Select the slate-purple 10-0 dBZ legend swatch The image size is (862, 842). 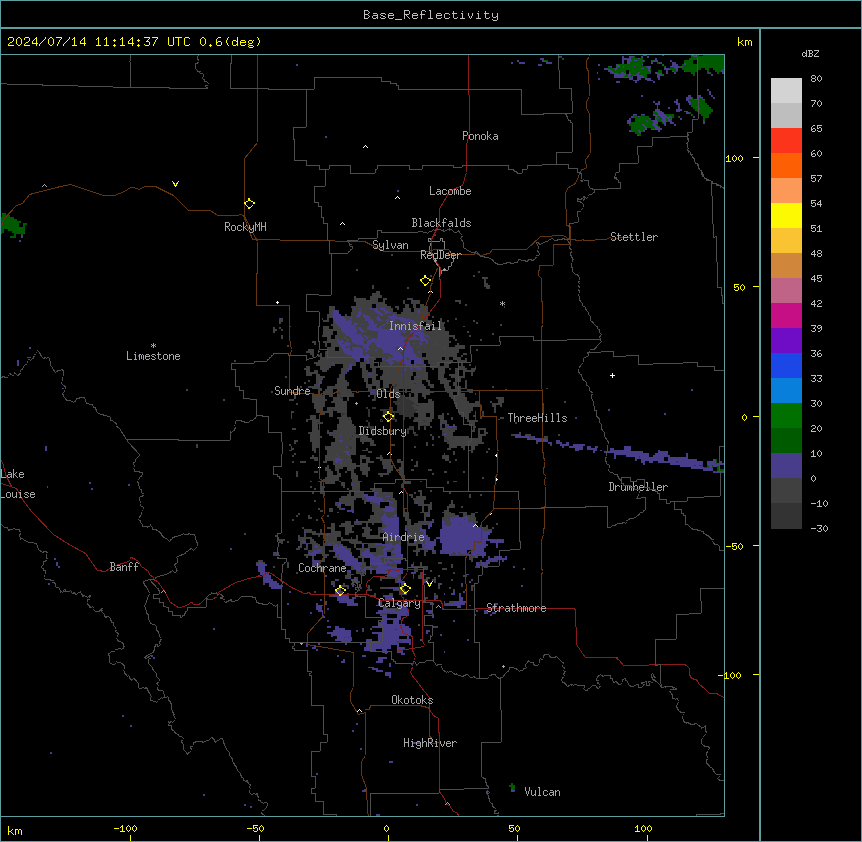(x=786, y=466)
